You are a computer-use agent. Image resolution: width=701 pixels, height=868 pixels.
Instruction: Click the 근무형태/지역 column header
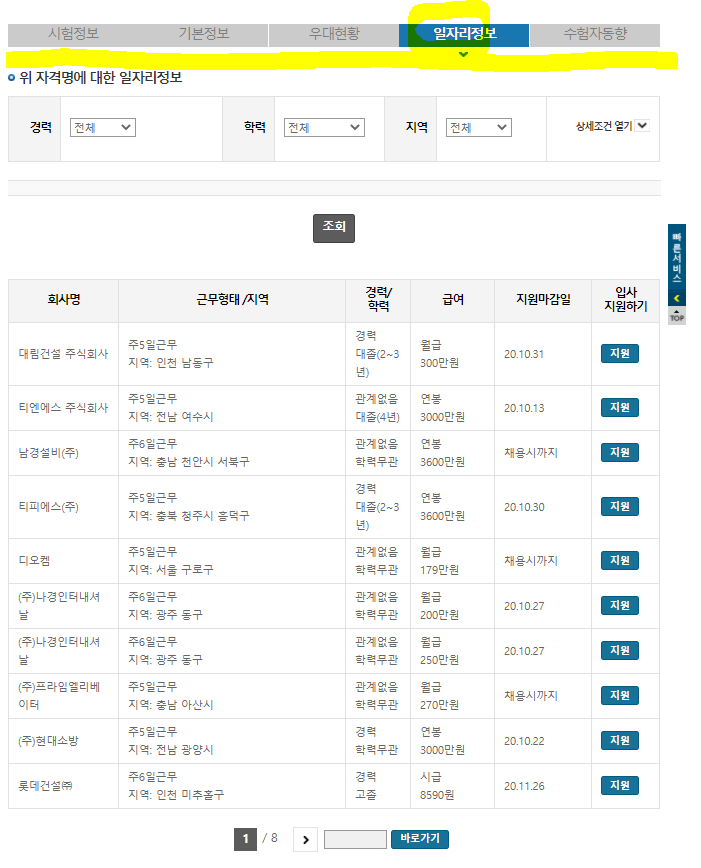[x=232, y=299]
